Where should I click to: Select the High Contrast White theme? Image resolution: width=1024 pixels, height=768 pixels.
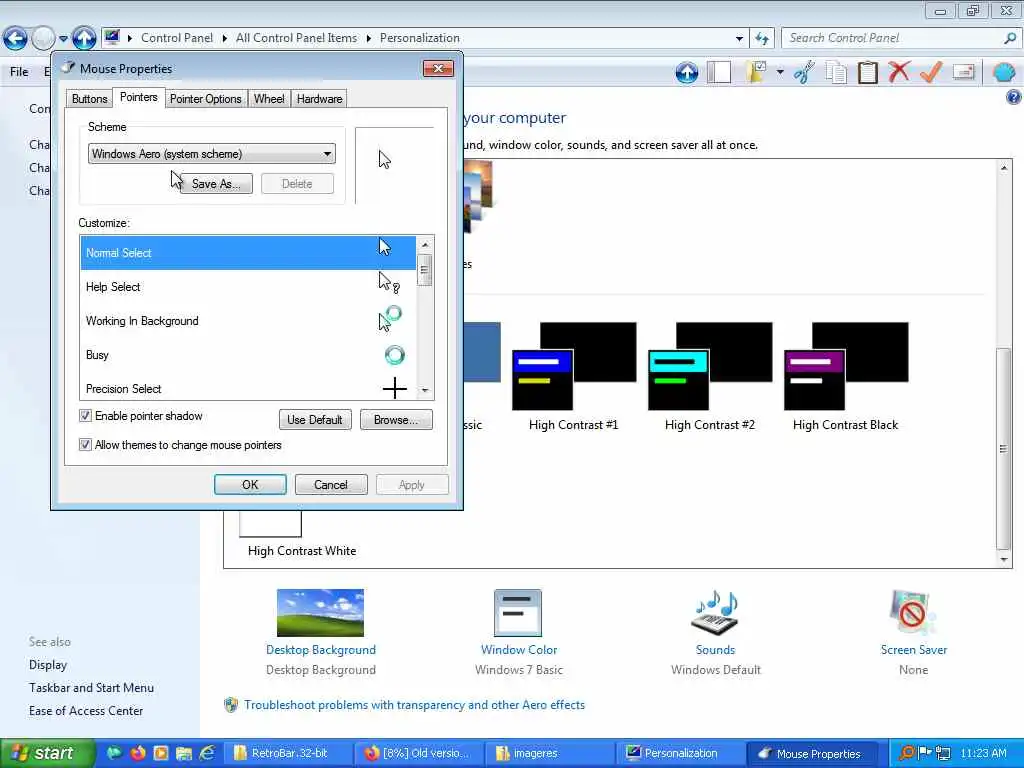click(302, 534)
